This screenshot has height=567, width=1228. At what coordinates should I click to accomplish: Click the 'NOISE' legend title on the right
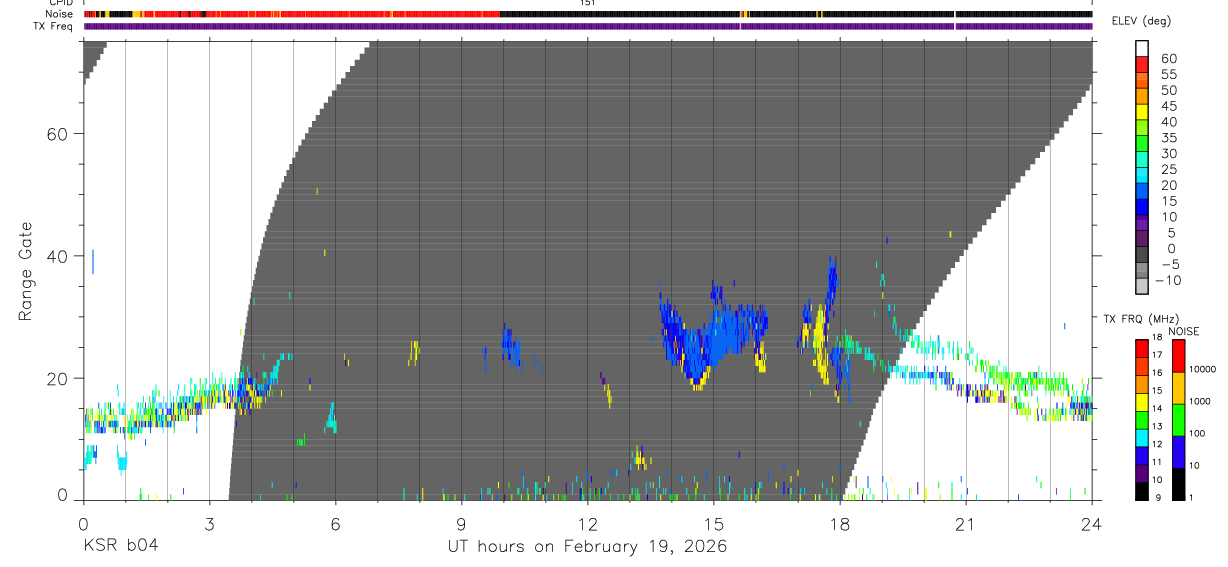pos(1184,332)
